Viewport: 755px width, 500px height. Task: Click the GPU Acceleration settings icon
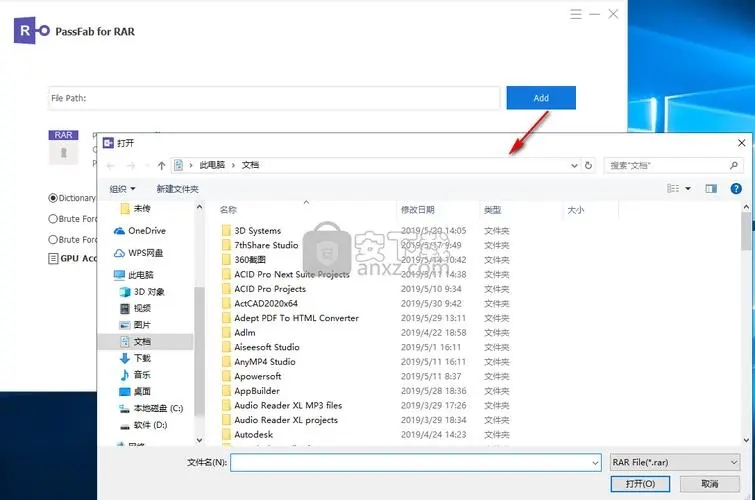click(x=53, y=259)
